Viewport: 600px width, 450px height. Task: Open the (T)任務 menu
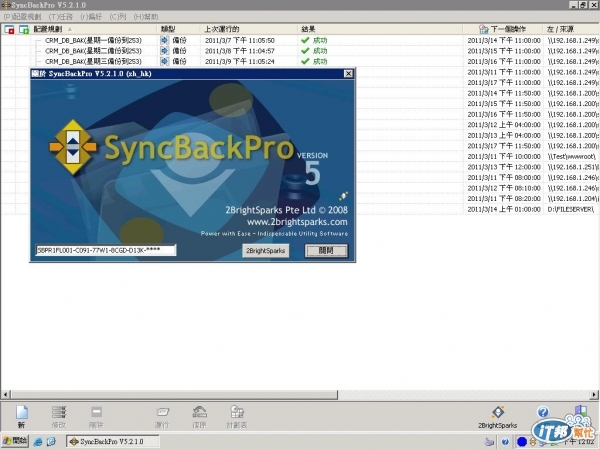coord(60,16)
